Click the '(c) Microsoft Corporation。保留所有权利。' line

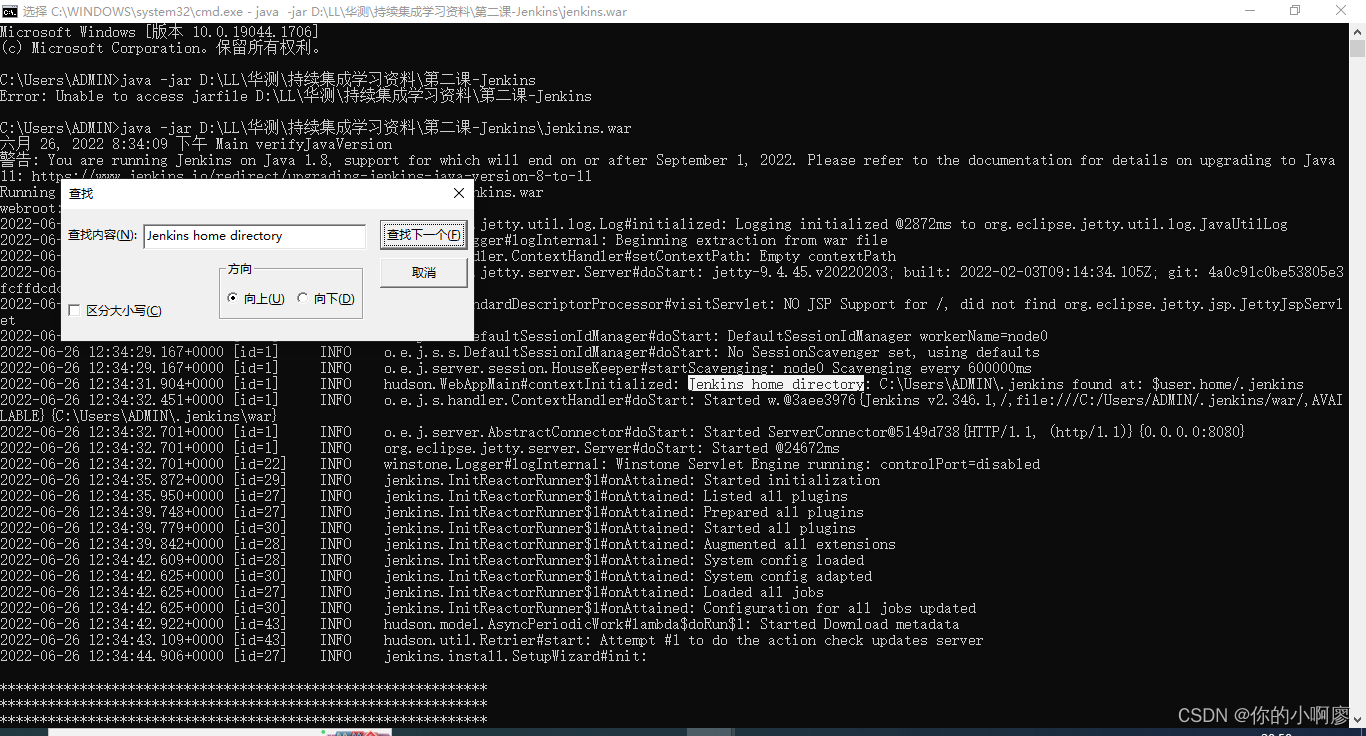point(160,48)
